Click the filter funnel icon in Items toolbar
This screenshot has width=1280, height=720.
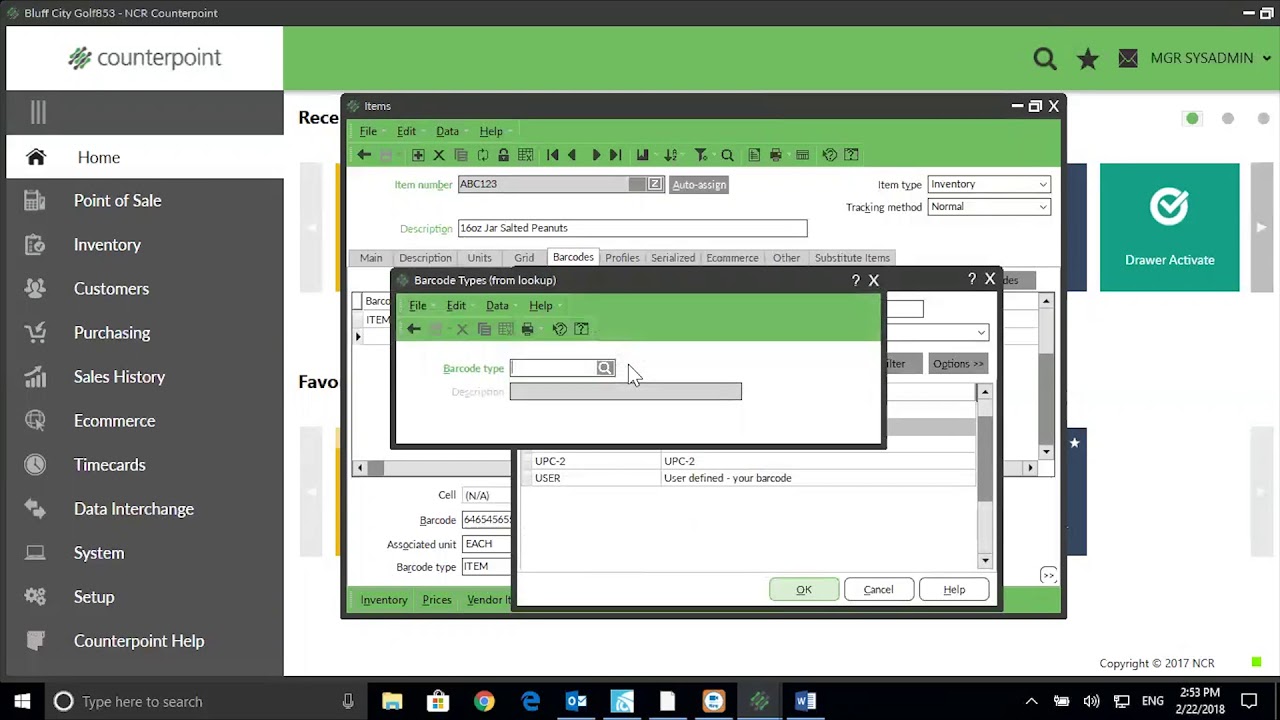click(701, 155)
